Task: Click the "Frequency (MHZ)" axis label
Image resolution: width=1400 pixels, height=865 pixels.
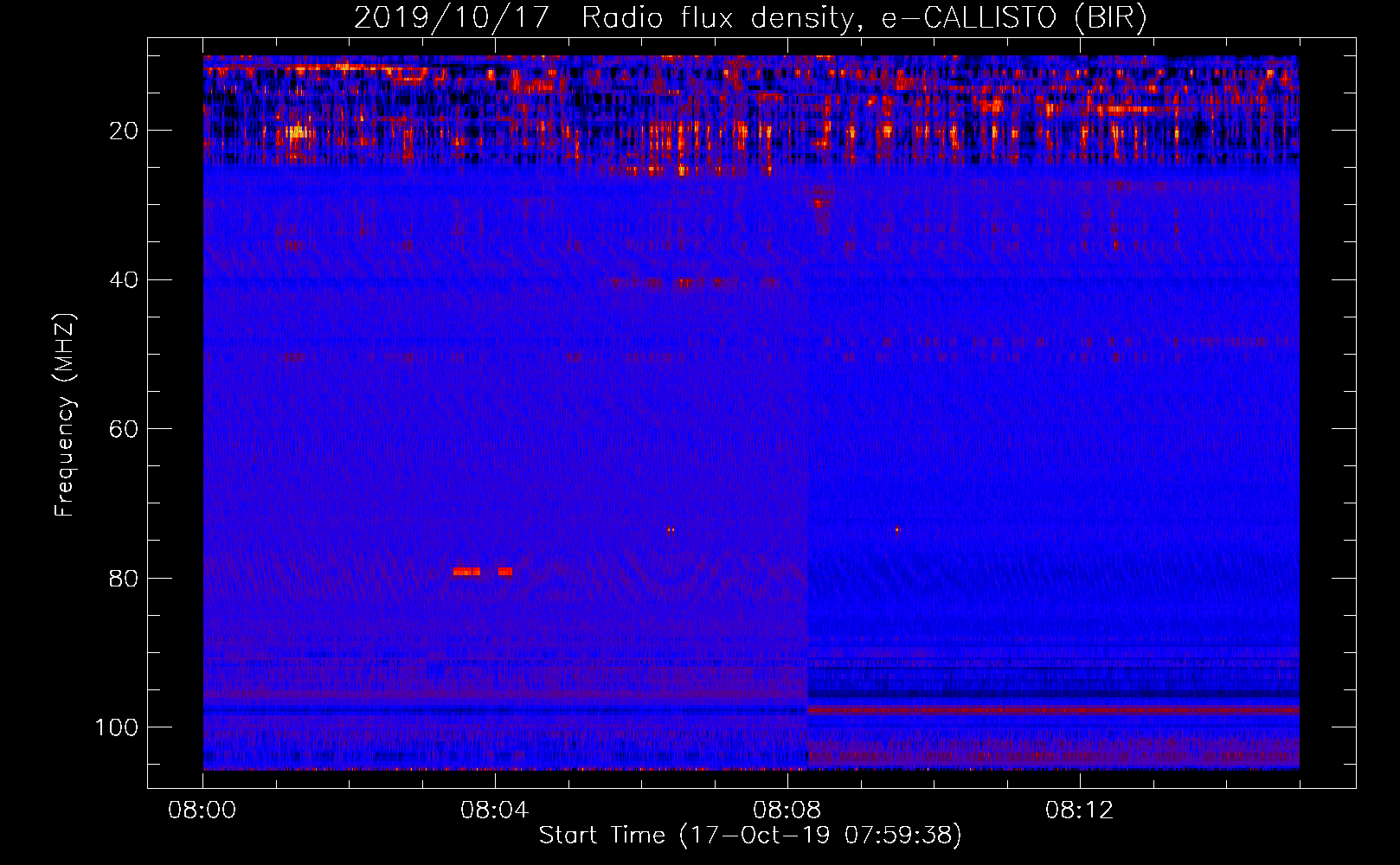Action: [65, 414]
